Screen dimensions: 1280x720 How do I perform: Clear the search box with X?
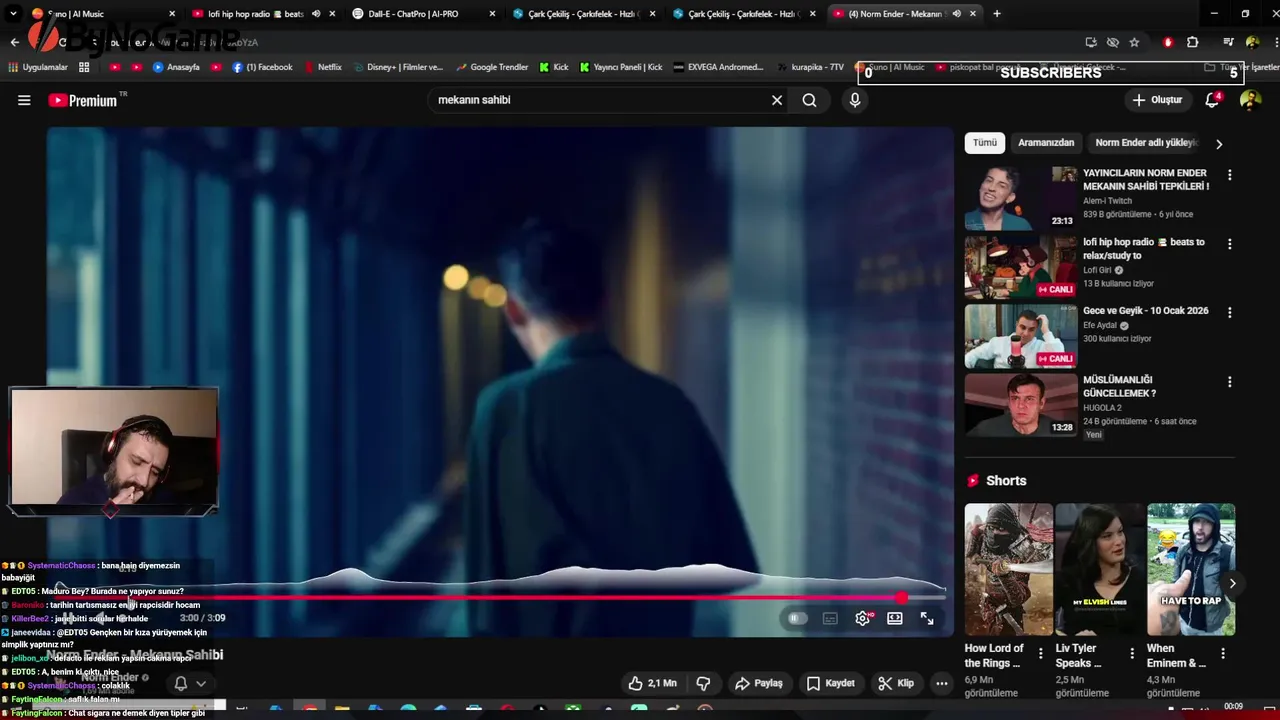coord(777,100)
